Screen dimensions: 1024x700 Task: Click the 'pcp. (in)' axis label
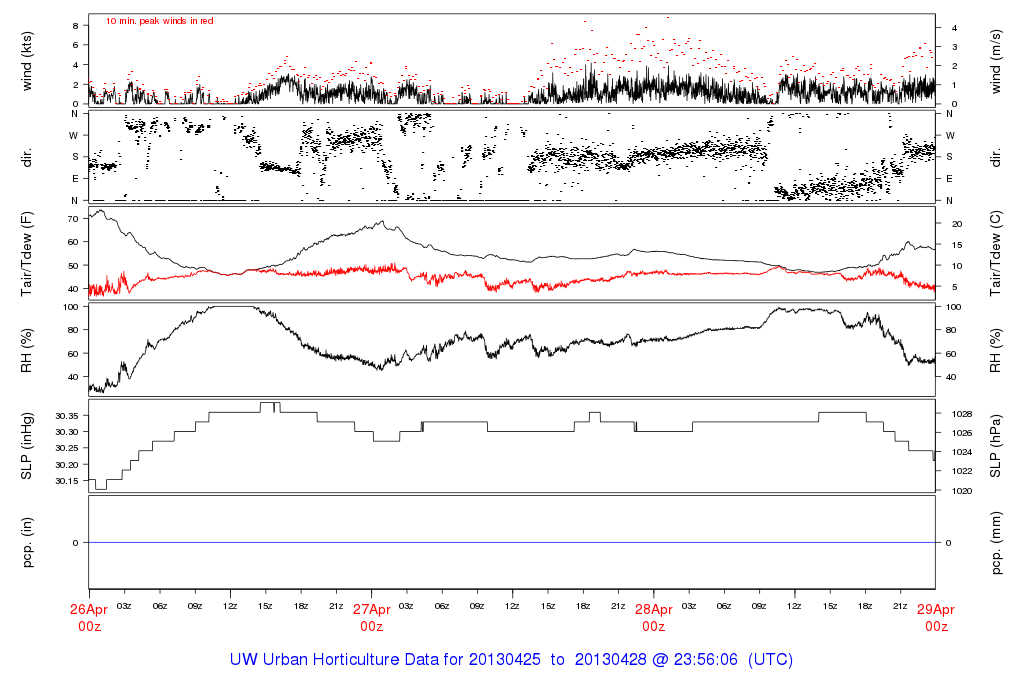tap(27, 542)
